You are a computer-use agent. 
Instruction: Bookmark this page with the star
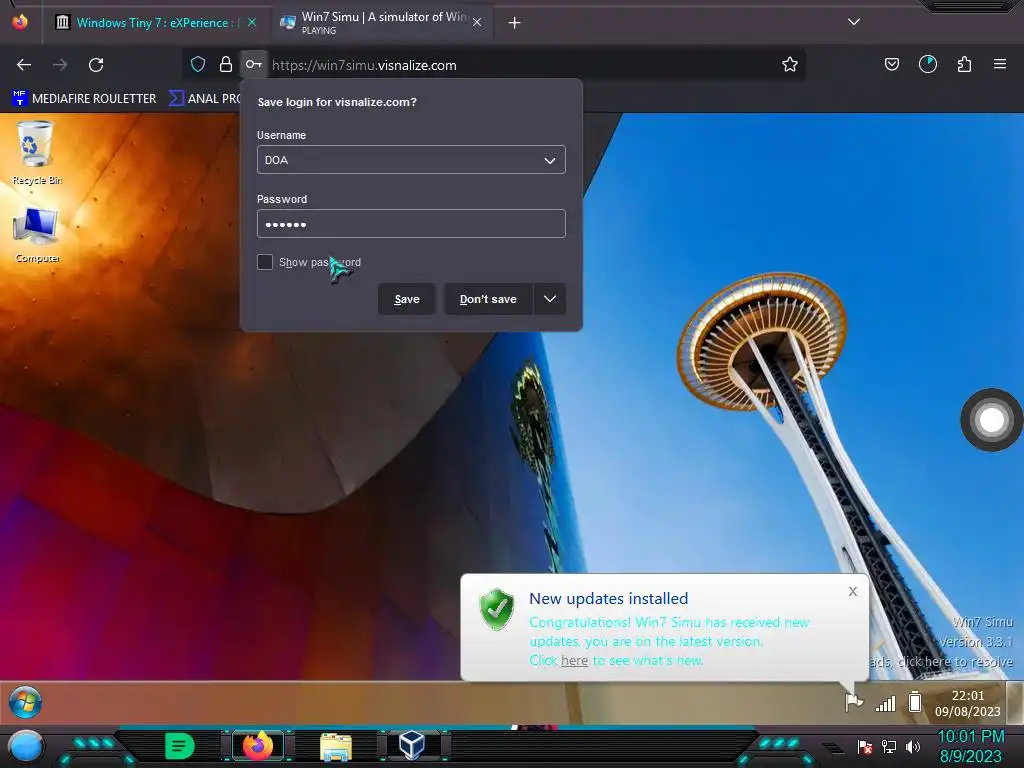pyautogui.click(x=790, y=64)
